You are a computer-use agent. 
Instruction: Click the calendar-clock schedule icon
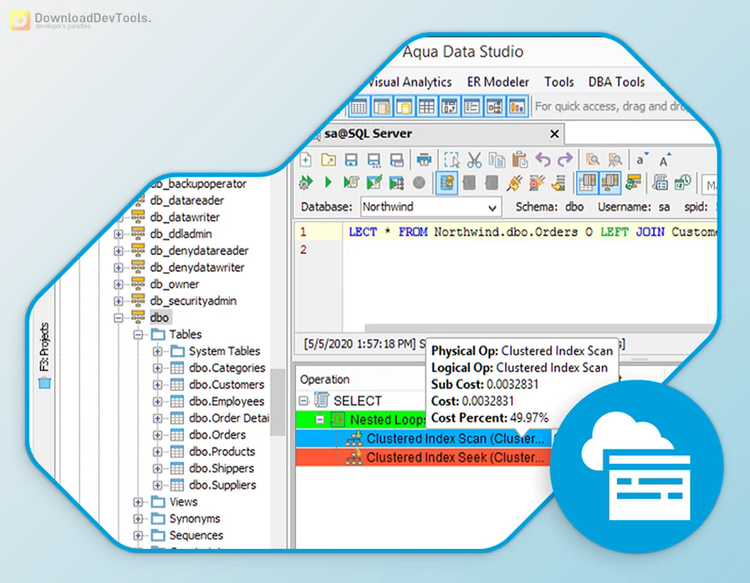tap(683, 183)
